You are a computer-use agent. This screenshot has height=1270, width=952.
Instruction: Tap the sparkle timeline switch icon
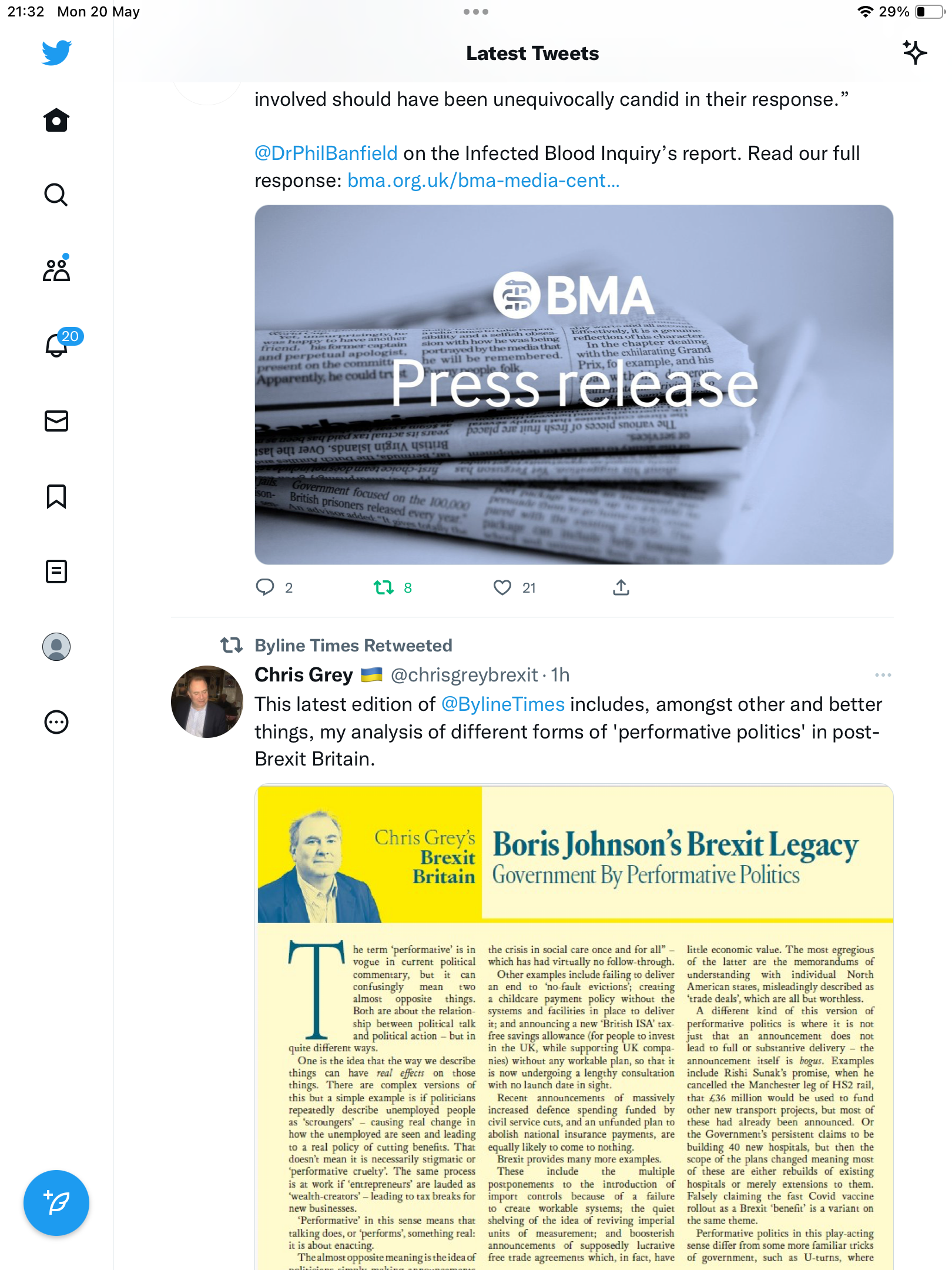tap(914, 53)
